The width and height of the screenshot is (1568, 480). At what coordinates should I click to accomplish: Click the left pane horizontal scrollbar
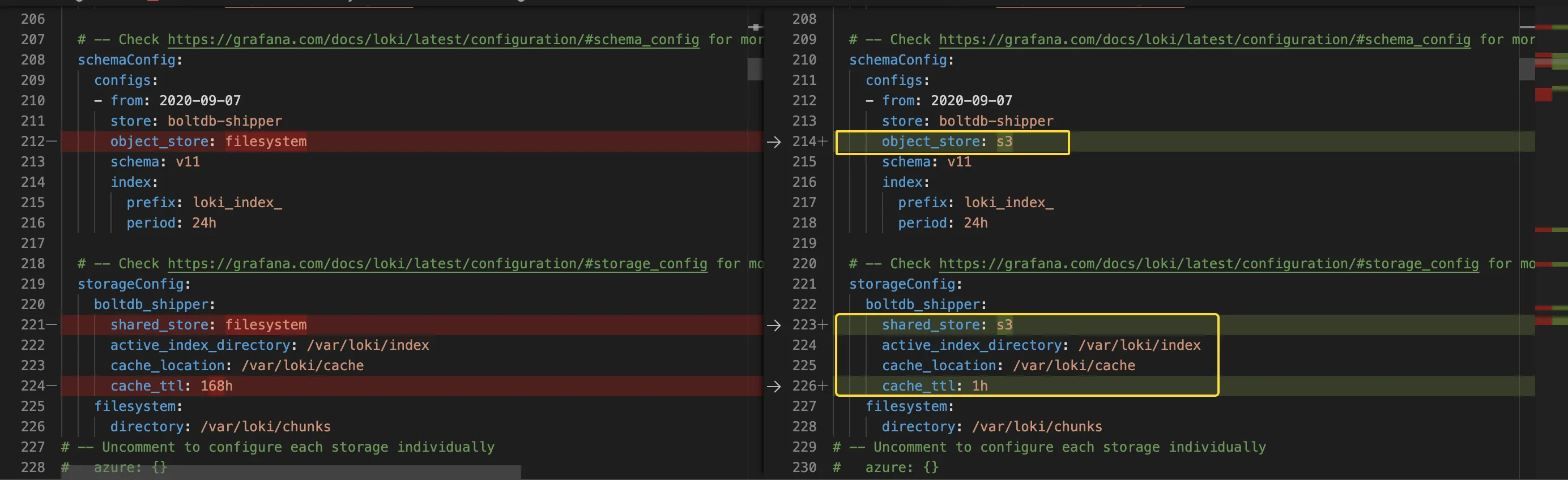click(291, 472)
